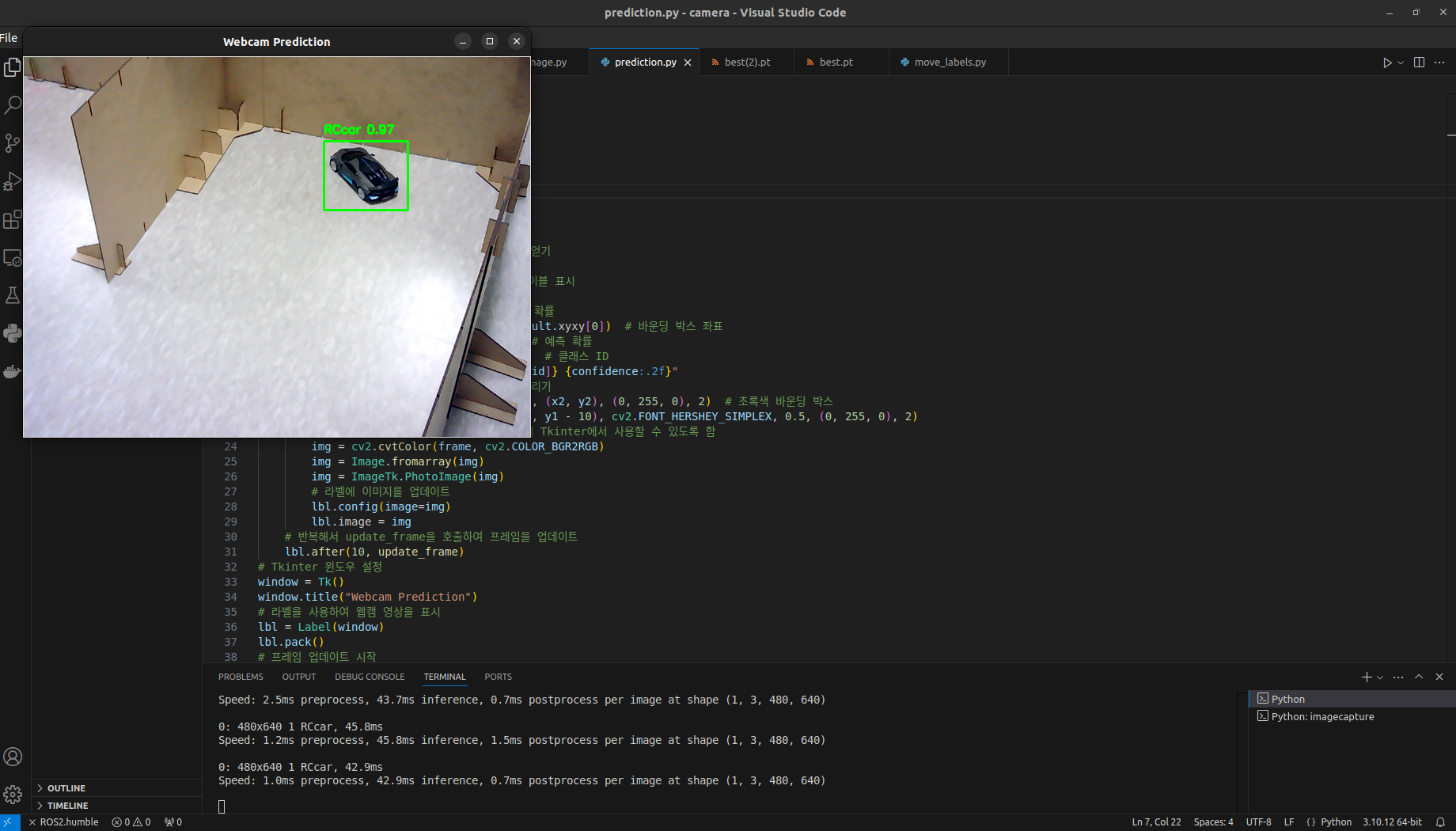Open the OUTPUT panel tab
This screenshot has height=831, width=1456.
pos(299,677)
